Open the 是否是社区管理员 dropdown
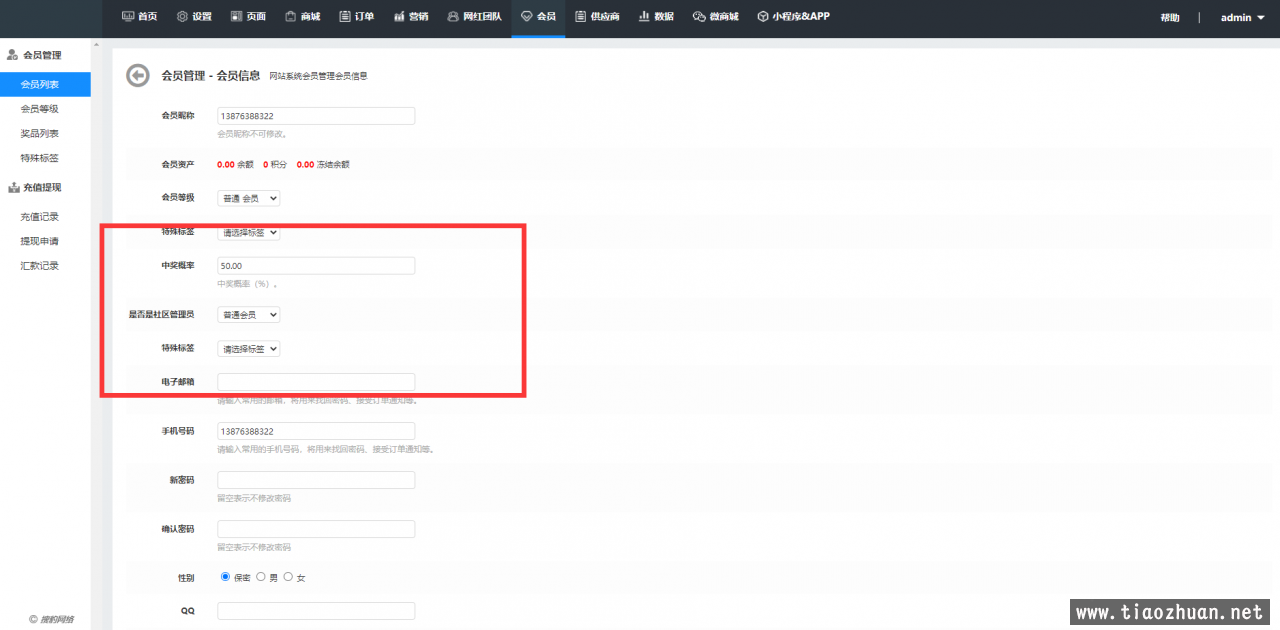The image size is (1280, 630). (x=249, y=314)
